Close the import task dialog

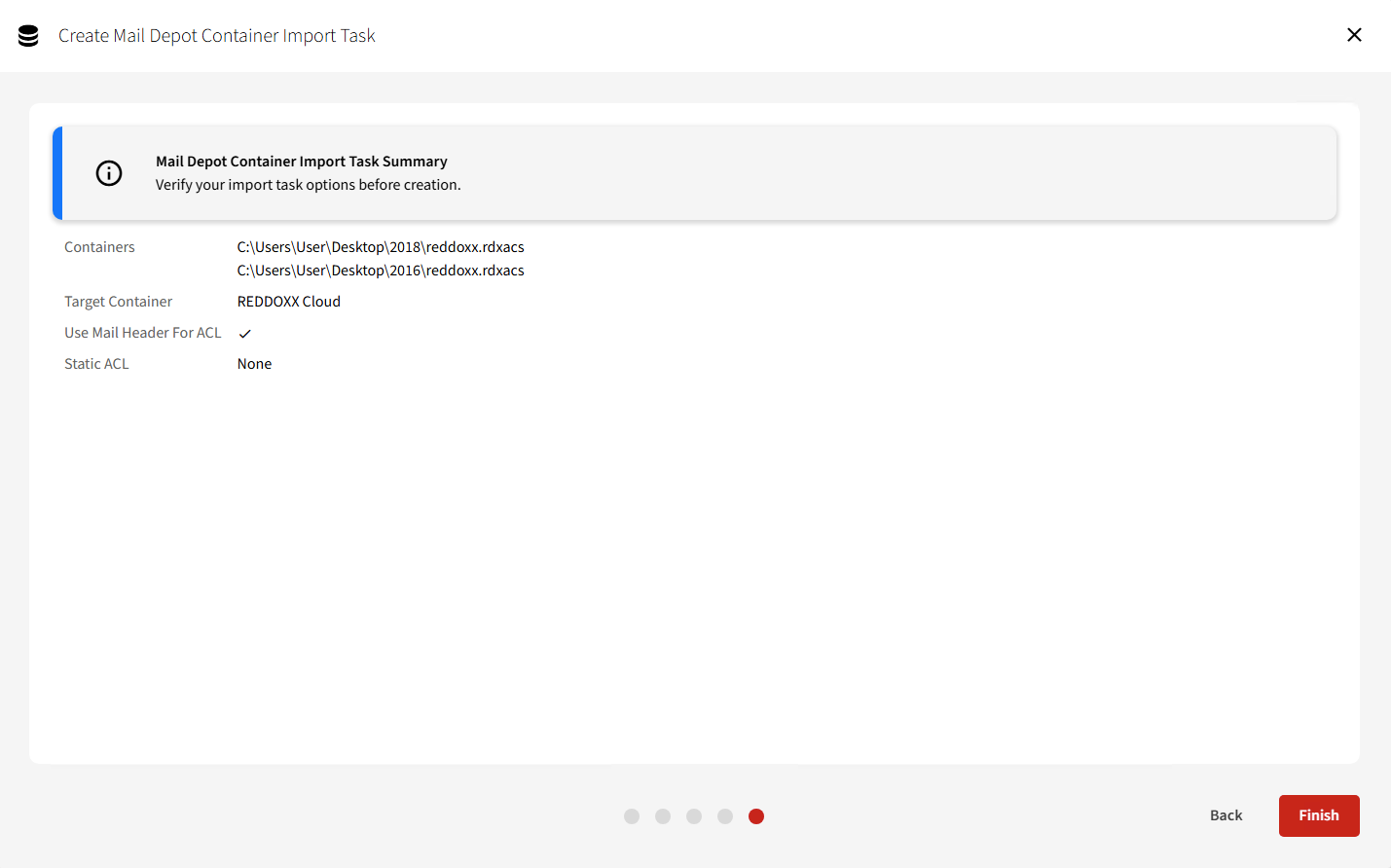[1354, 35]
